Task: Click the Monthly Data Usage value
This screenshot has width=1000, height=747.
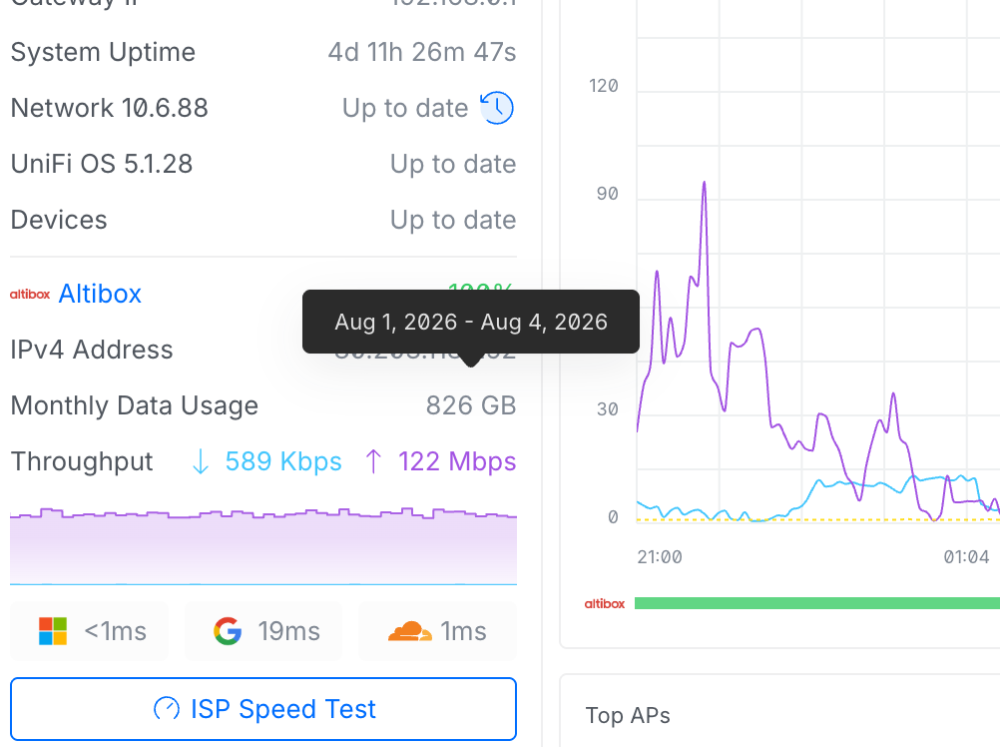Action: 471,406
